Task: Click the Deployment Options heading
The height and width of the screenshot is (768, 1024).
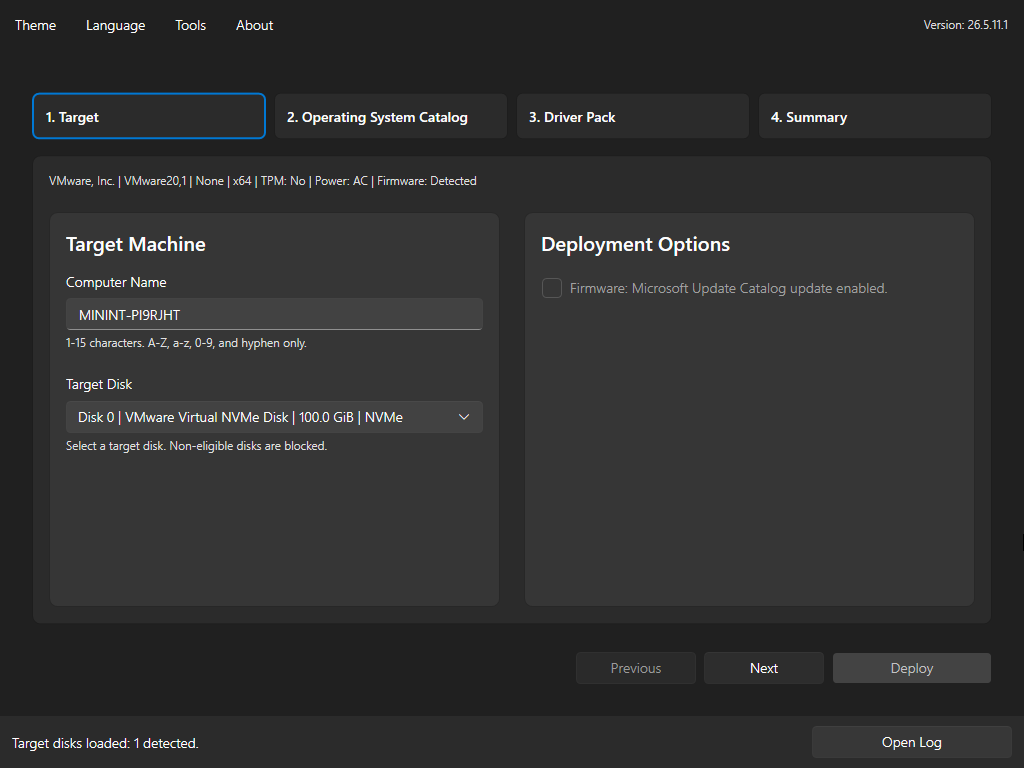Action: click(x=635, y=244)
